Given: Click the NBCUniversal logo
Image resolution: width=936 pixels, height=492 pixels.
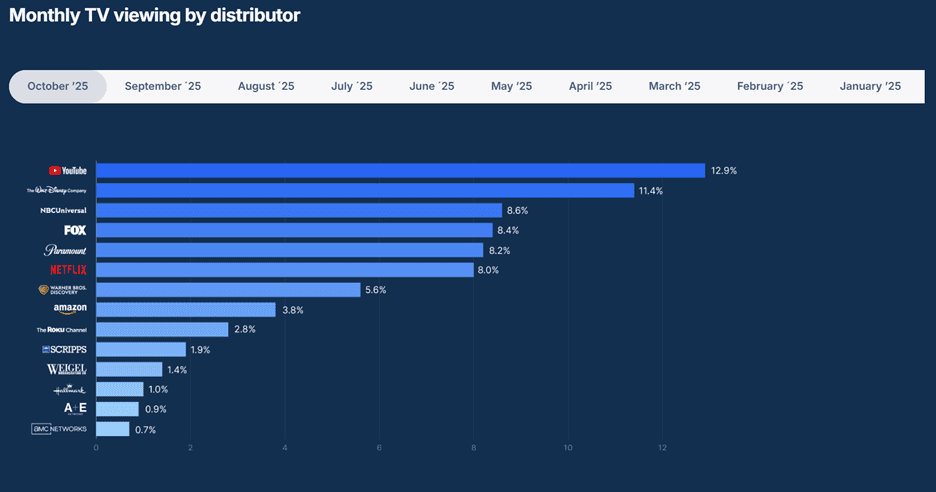Looking at the screenshot, I should coord(63,210).
